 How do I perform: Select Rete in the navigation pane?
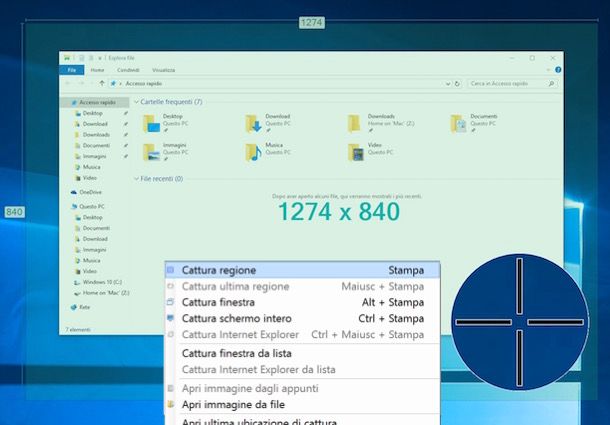click(x=84, y=307)
